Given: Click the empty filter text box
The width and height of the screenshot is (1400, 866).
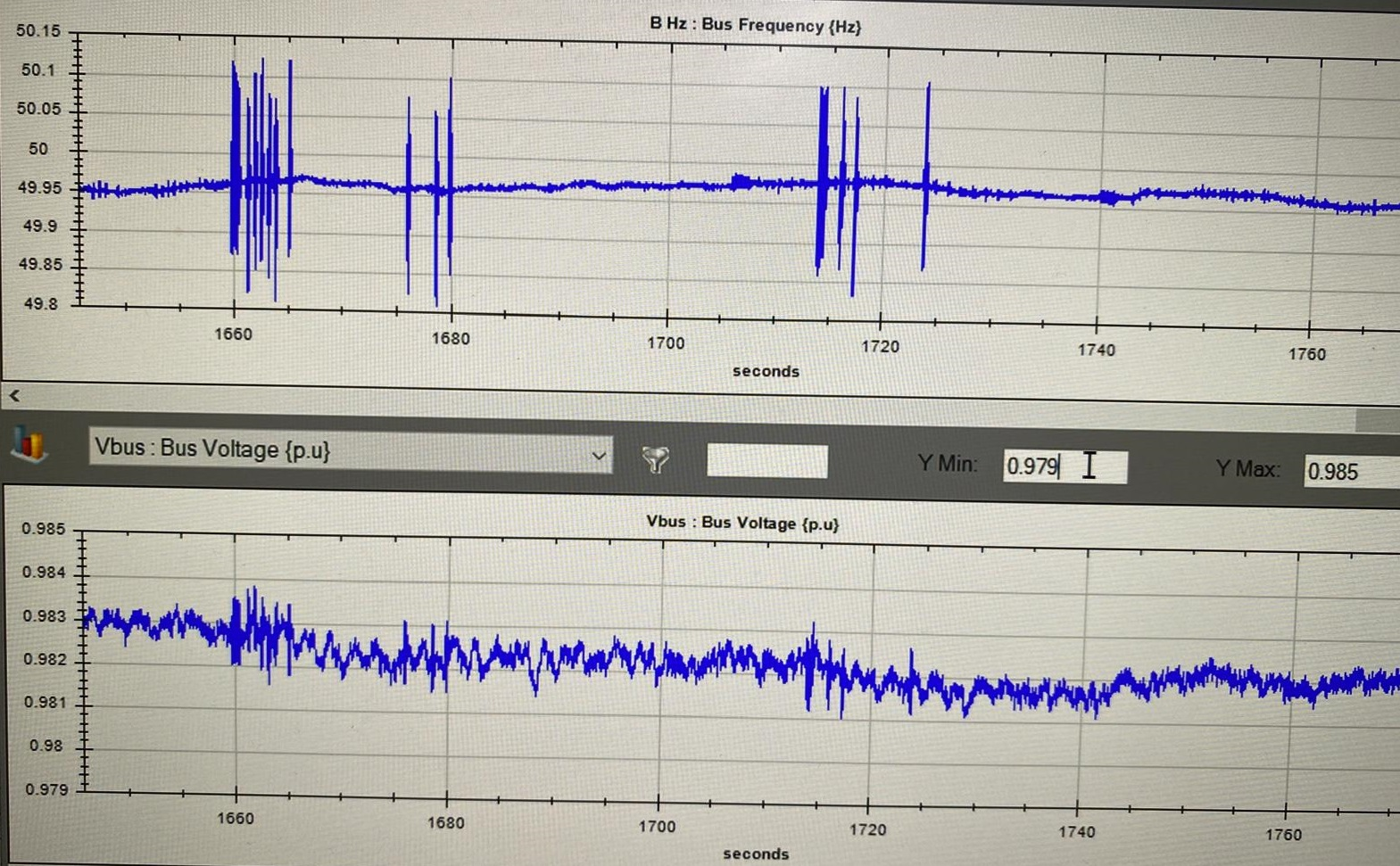Looking at the screenshot, I should click(x=767, y=461).
